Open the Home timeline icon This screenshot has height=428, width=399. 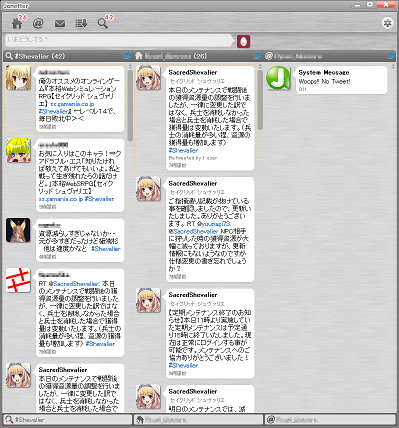pyautogui.click(x=17, y=24)
